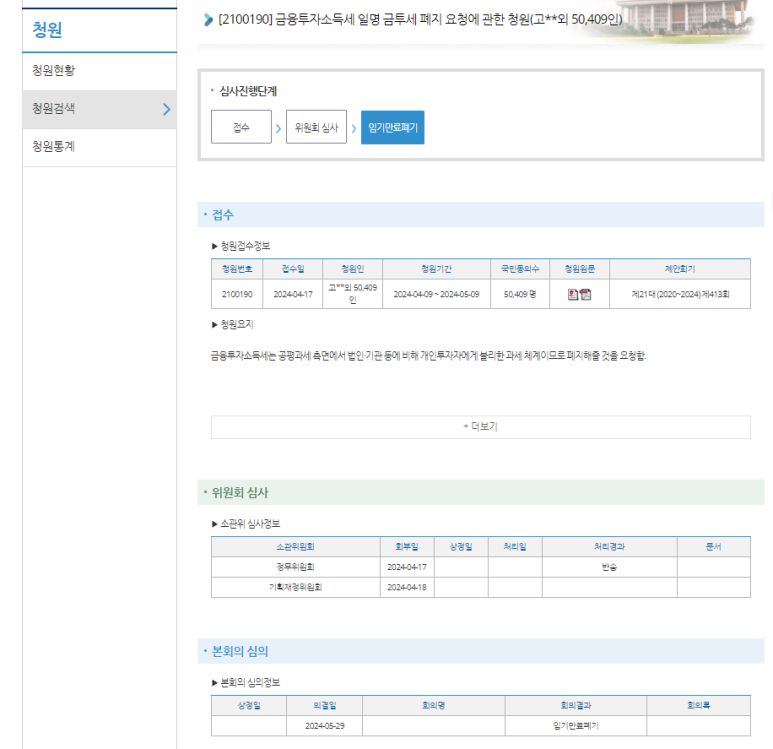
Task: Click the 접수 step box
Action: (x=241, y=128)
